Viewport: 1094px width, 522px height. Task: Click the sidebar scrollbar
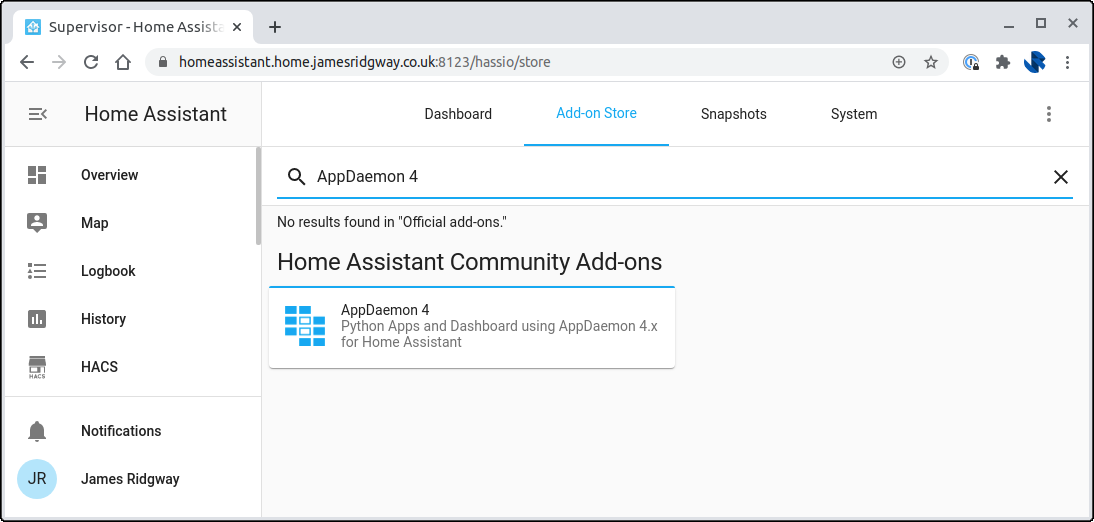pos(258,196)
